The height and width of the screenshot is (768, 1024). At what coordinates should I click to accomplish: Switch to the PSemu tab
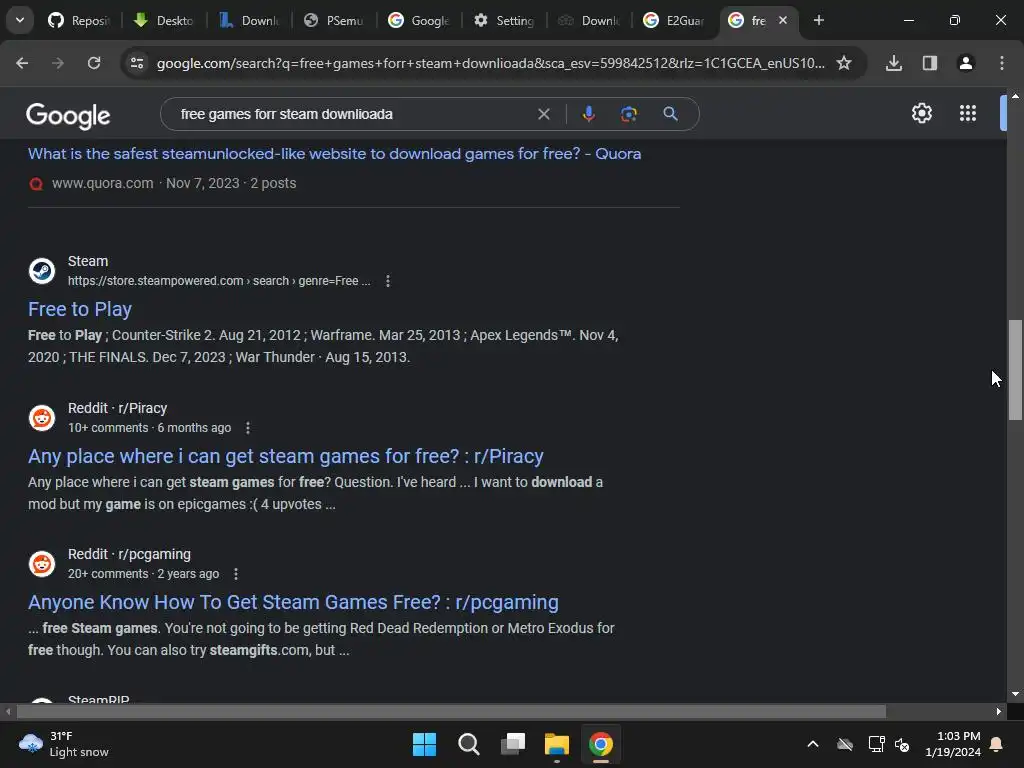[334, 21]
